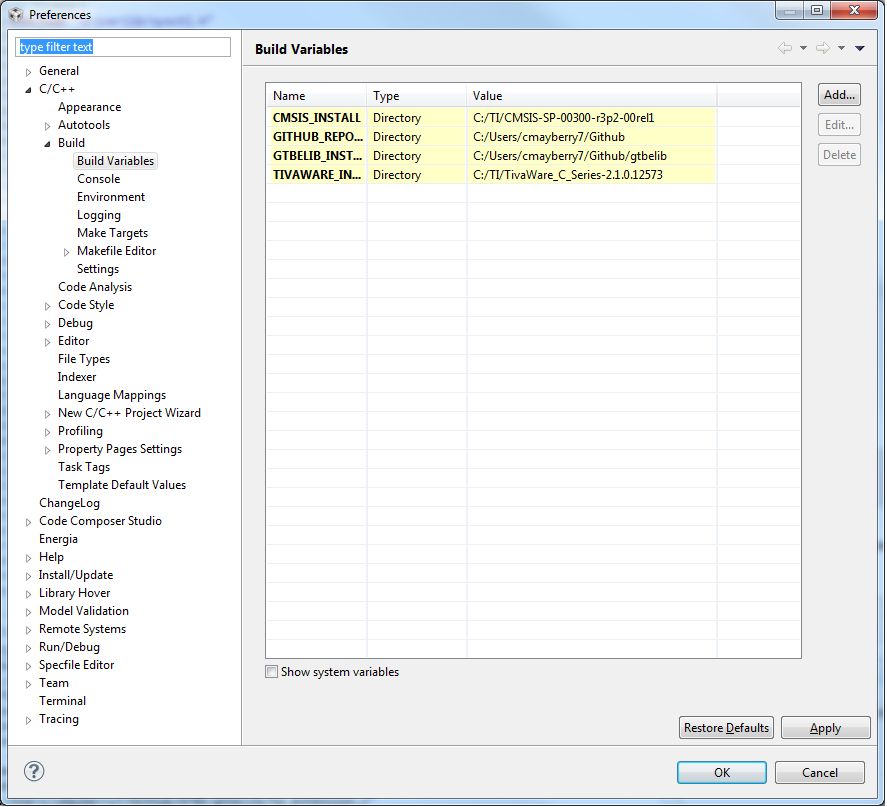Open the Settings page under Build
887x807 pixels.
(98, 269)
